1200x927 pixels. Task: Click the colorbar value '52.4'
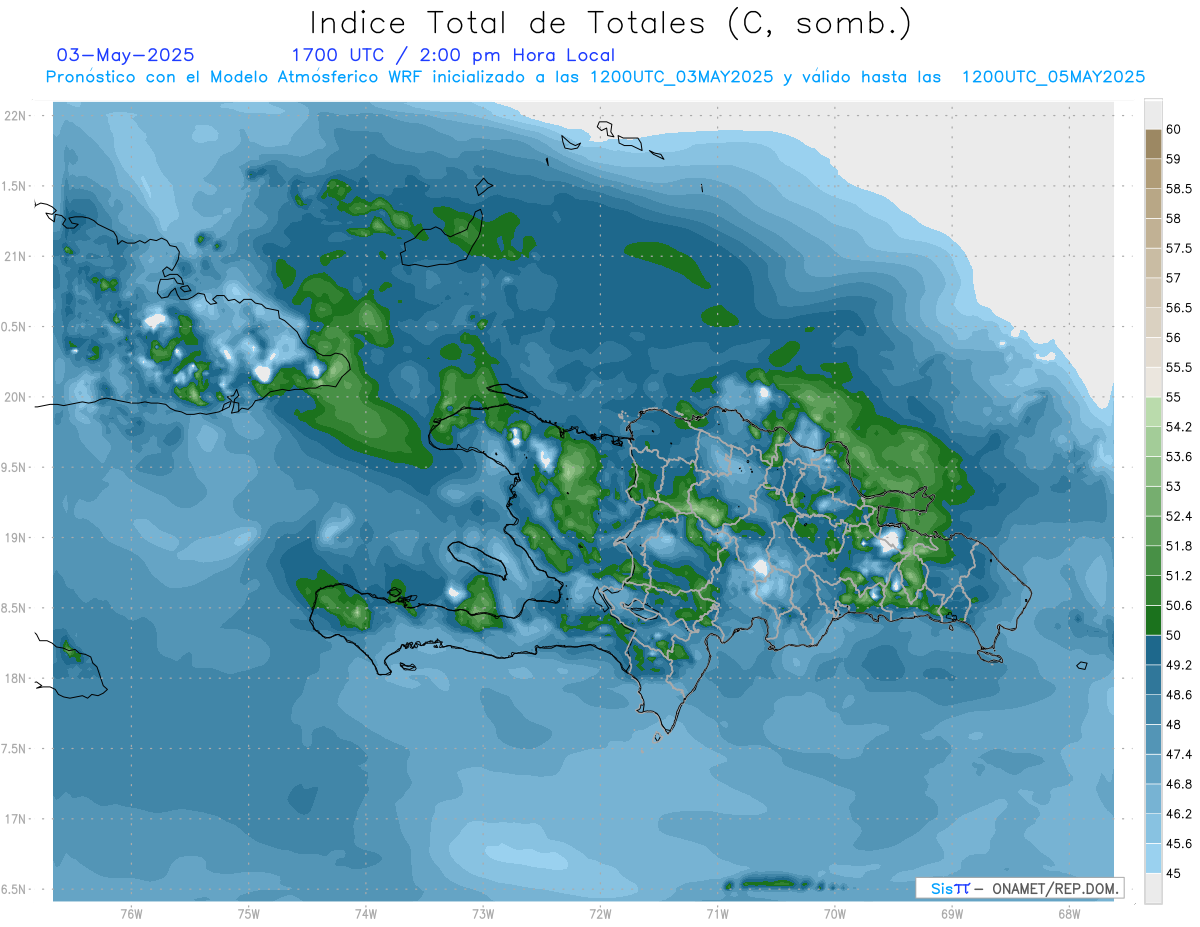tap(1178, 516)
